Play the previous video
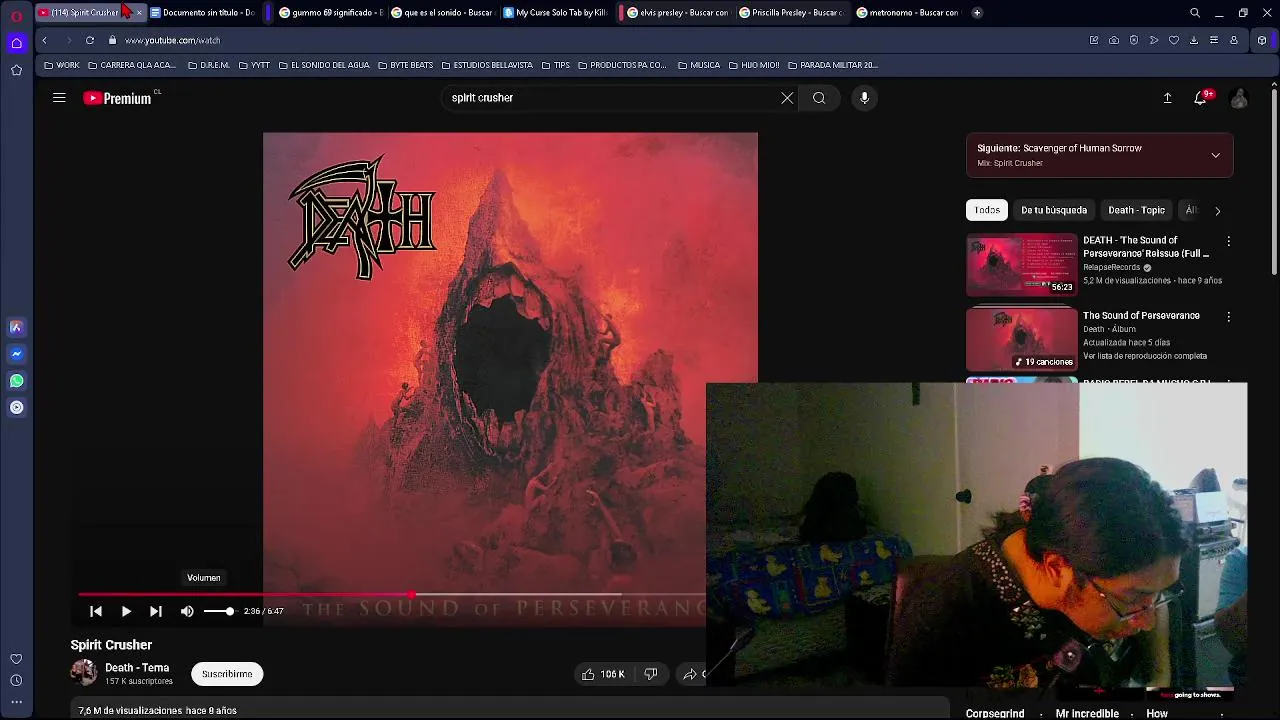 [x=96, y=611]
